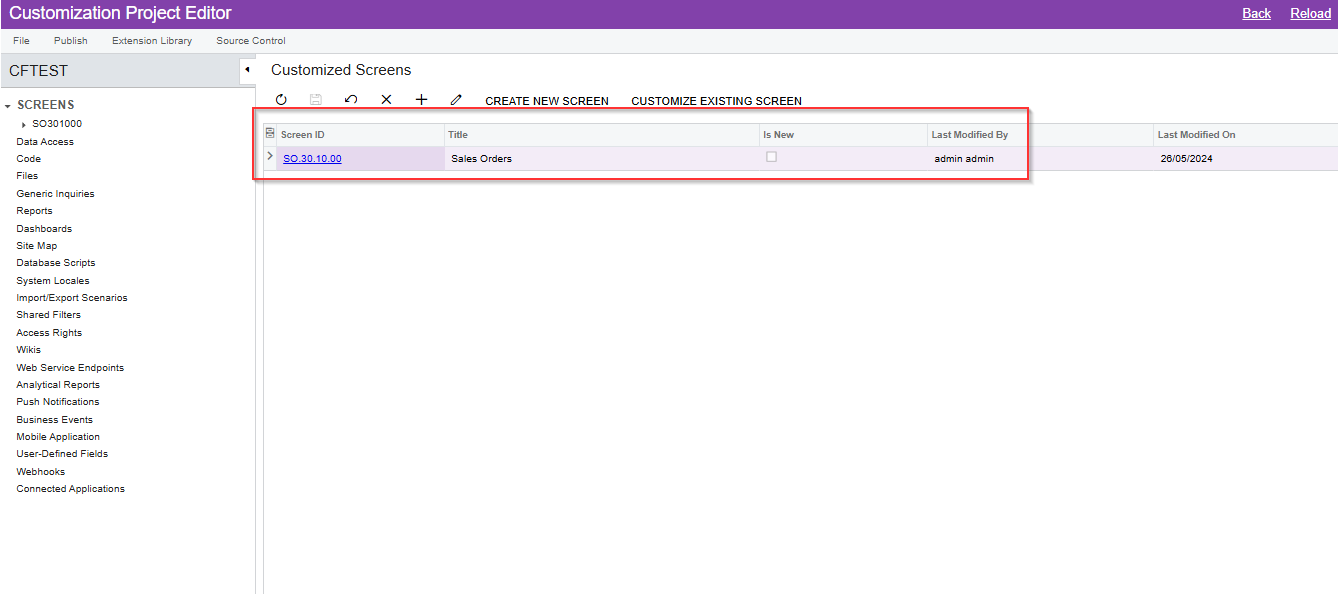1338x594 pixels.
Task: Click the Save disk icon
Action: [316, 100]
